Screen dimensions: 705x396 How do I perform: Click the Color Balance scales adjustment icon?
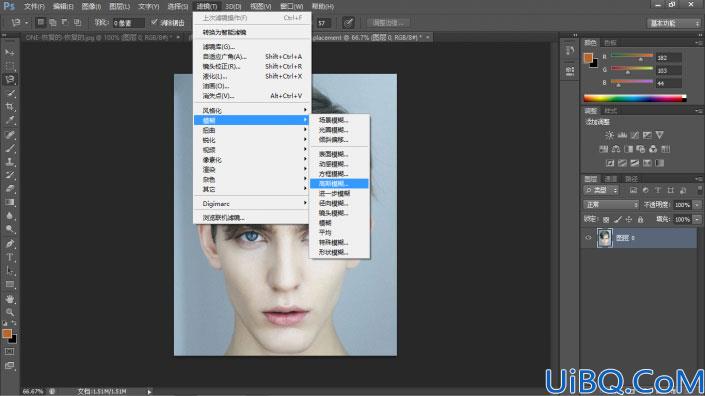tap(616, 149)
